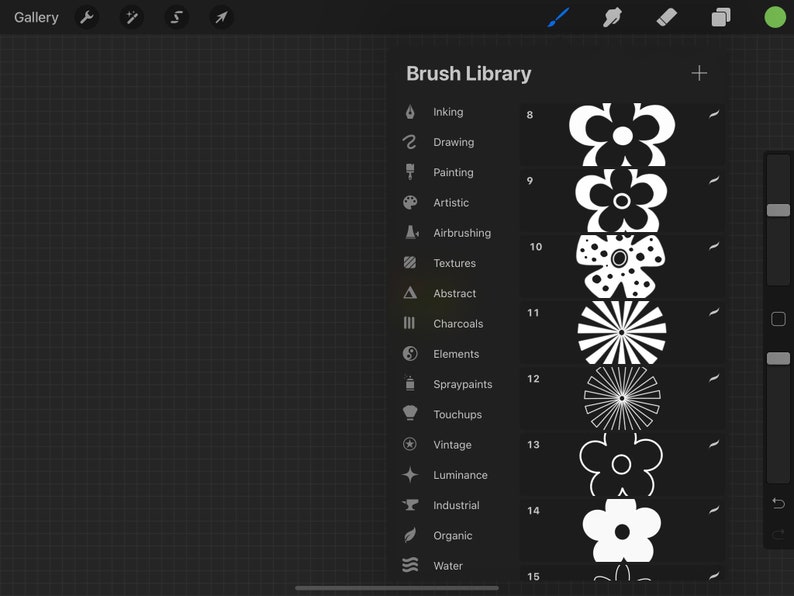
Task: Click the Vintage star circle icon
Action: [x=410, y=444]
